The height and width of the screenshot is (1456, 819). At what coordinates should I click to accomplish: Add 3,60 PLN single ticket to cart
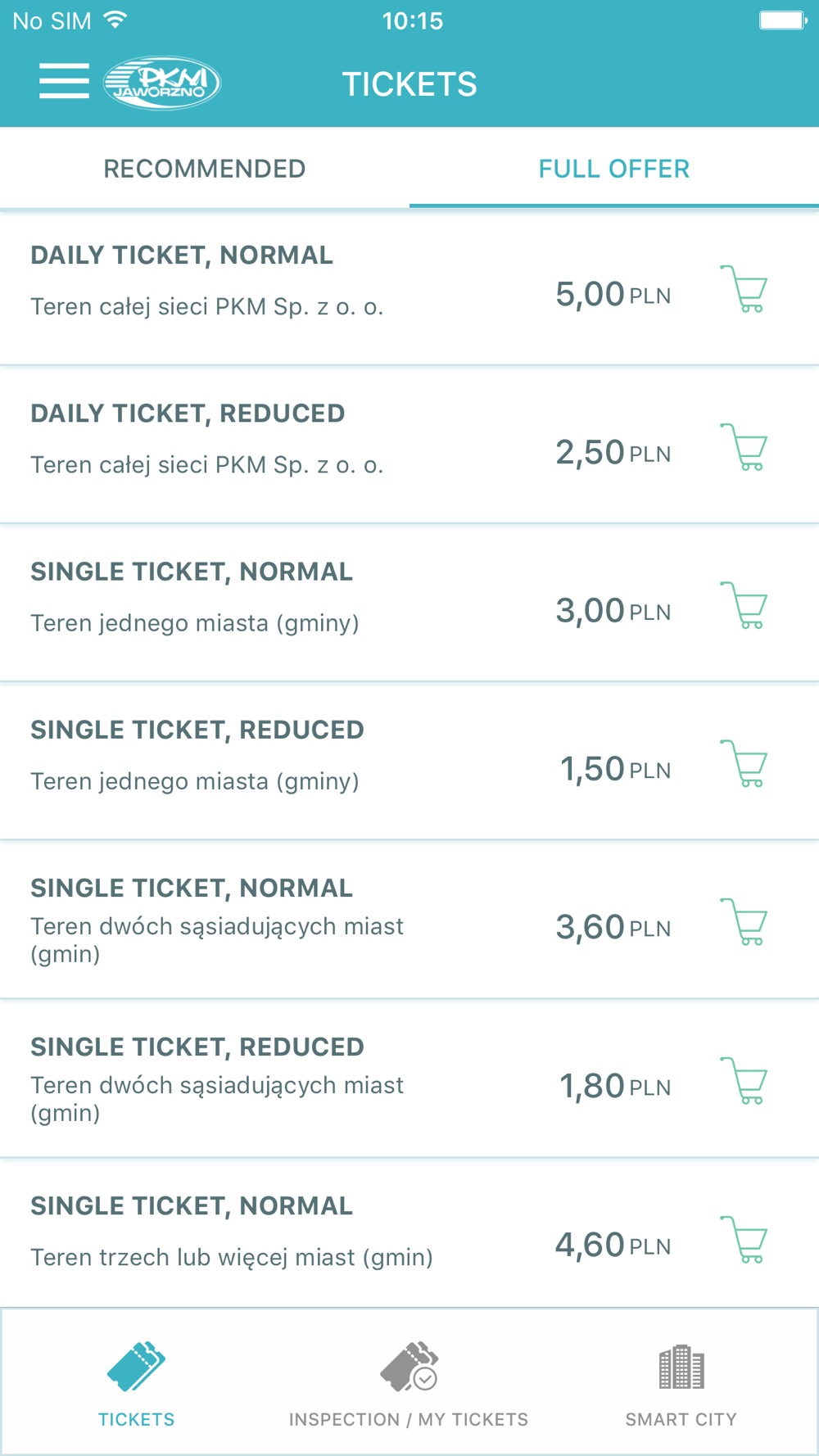click(x=744, y=922)
